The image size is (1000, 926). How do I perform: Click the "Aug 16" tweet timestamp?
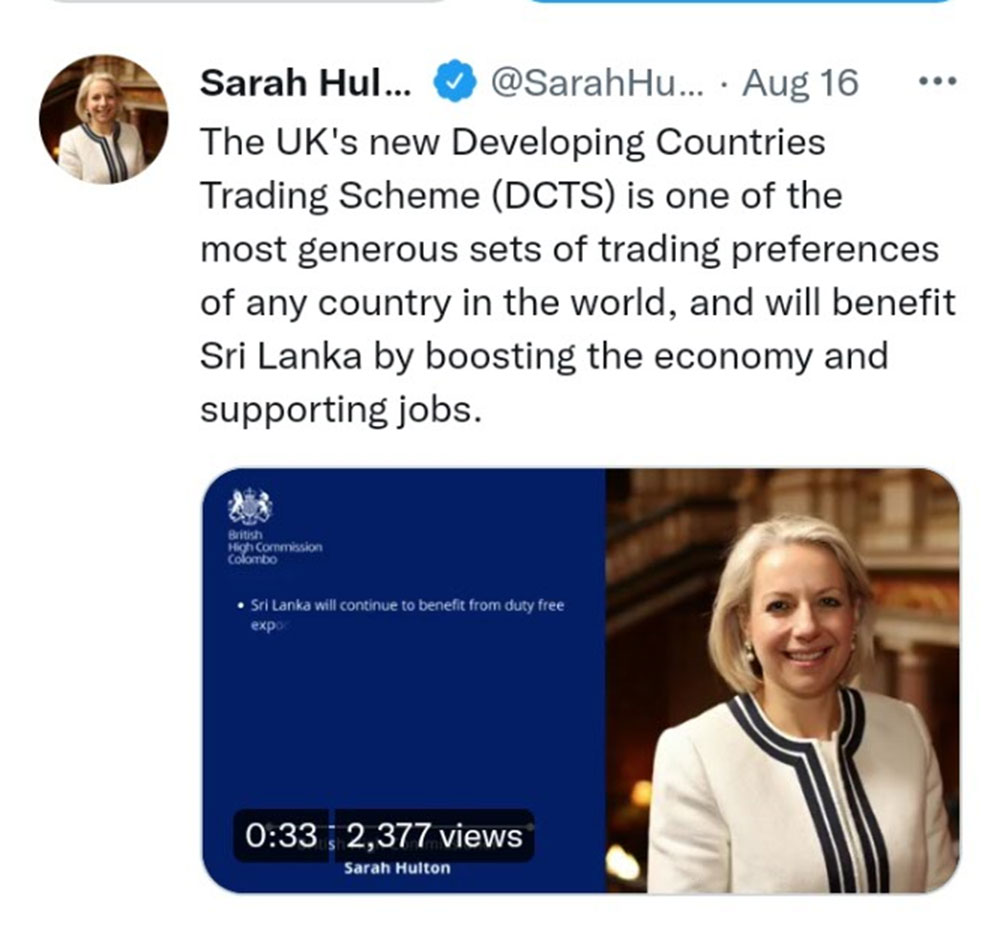(x=801, y=84)
